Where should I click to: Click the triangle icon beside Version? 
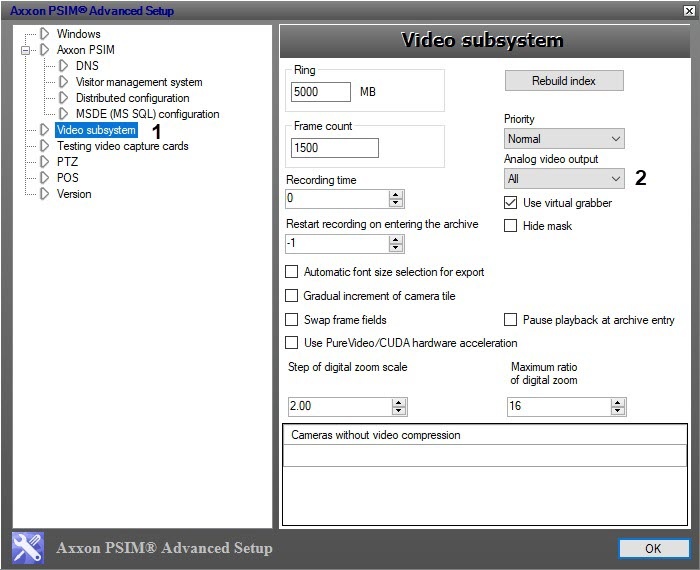click(x=44, y=194)
